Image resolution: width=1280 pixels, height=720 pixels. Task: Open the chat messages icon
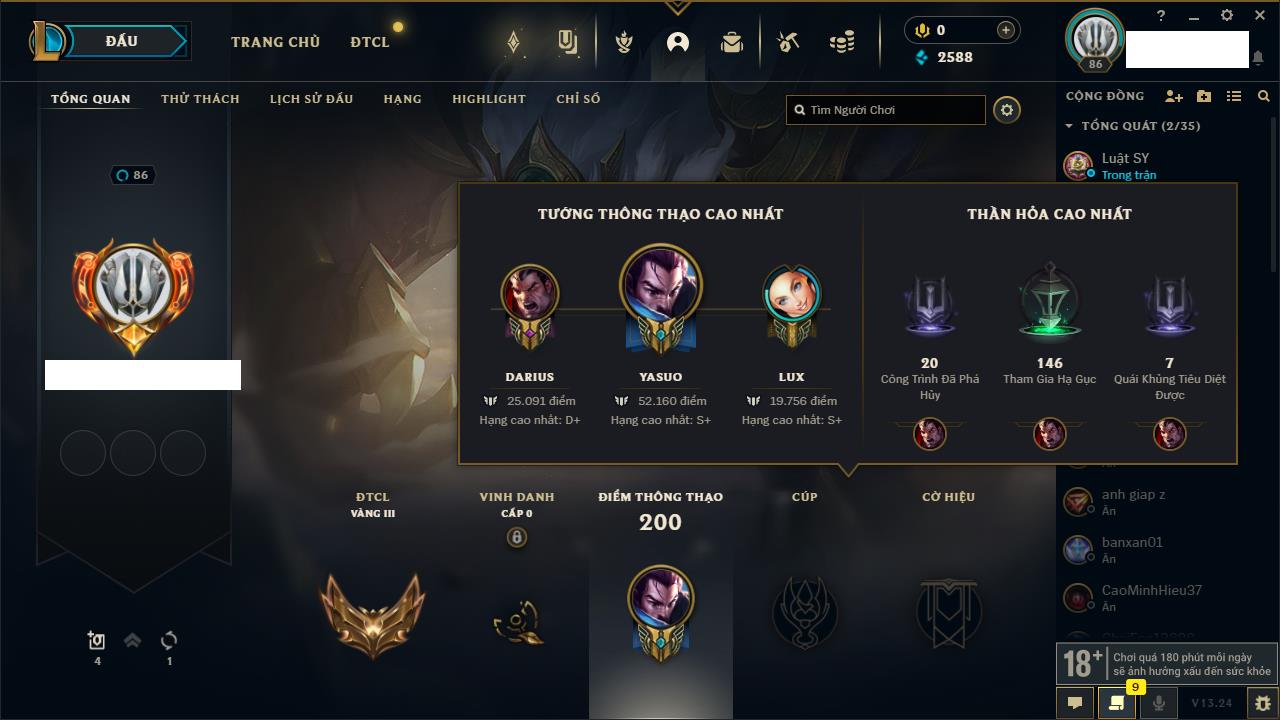coord(1075,703)
